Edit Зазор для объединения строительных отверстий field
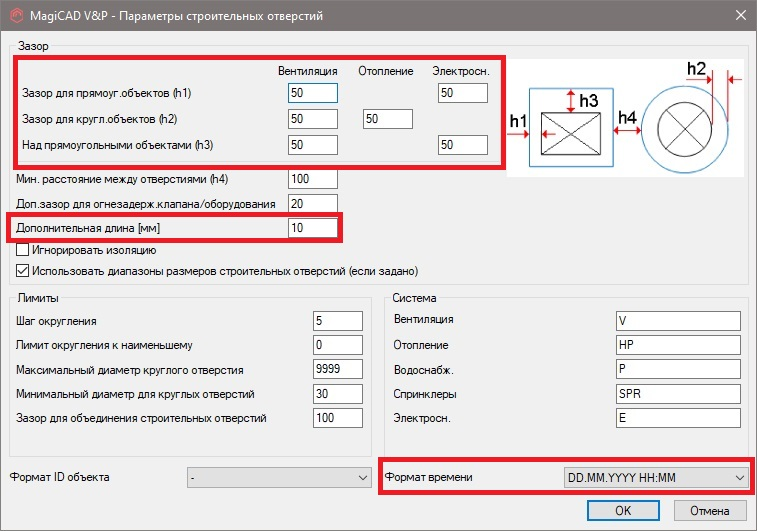Screen dimensions: 757x531 pyautogui.click(x=336, y=417)
